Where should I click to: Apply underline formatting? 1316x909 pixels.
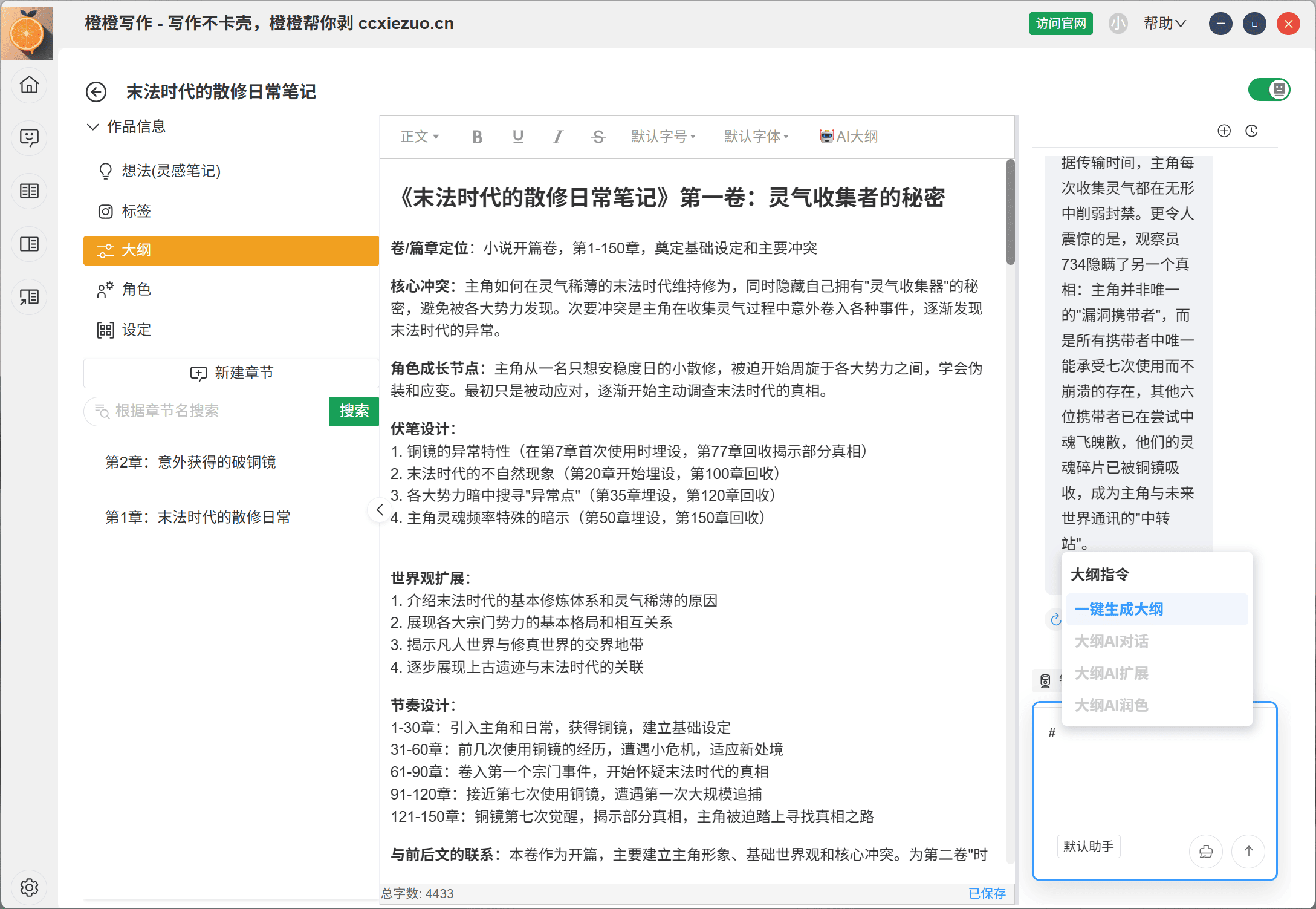coord(517,137)
